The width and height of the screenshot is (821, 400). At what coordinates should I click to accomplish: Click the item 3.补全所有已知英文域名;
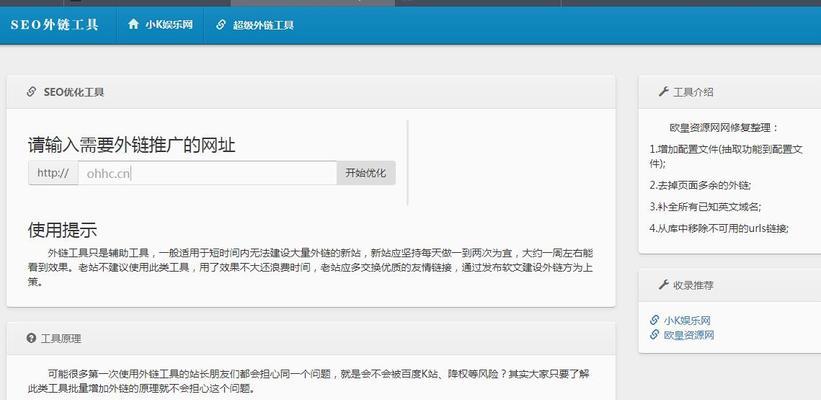pos(705,207)
